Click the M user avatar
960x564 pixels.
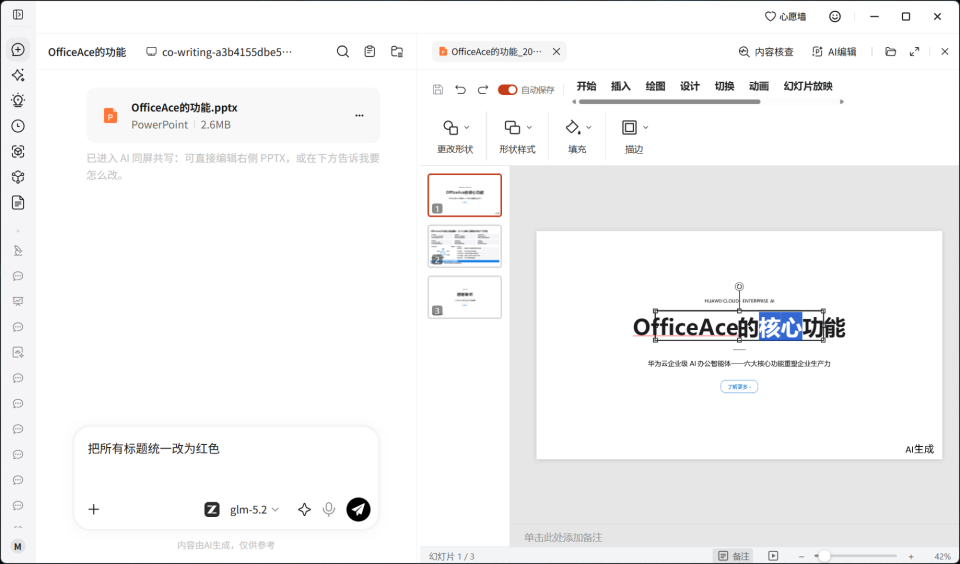pos(18,546)
